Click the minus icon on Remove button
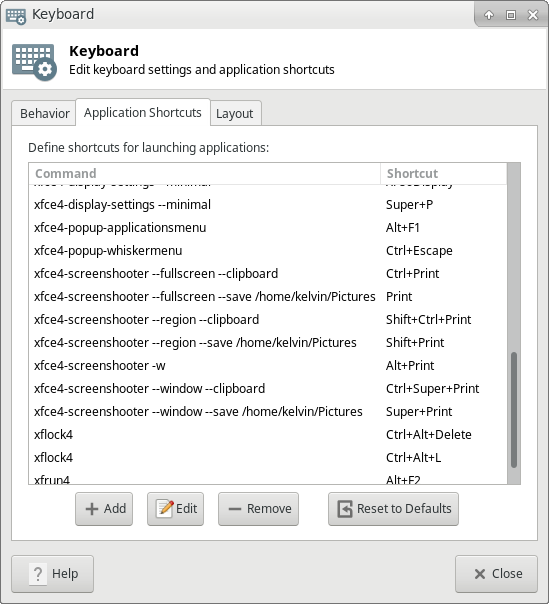The height and width of the screenshot is (604, 549). pos(235,509)
